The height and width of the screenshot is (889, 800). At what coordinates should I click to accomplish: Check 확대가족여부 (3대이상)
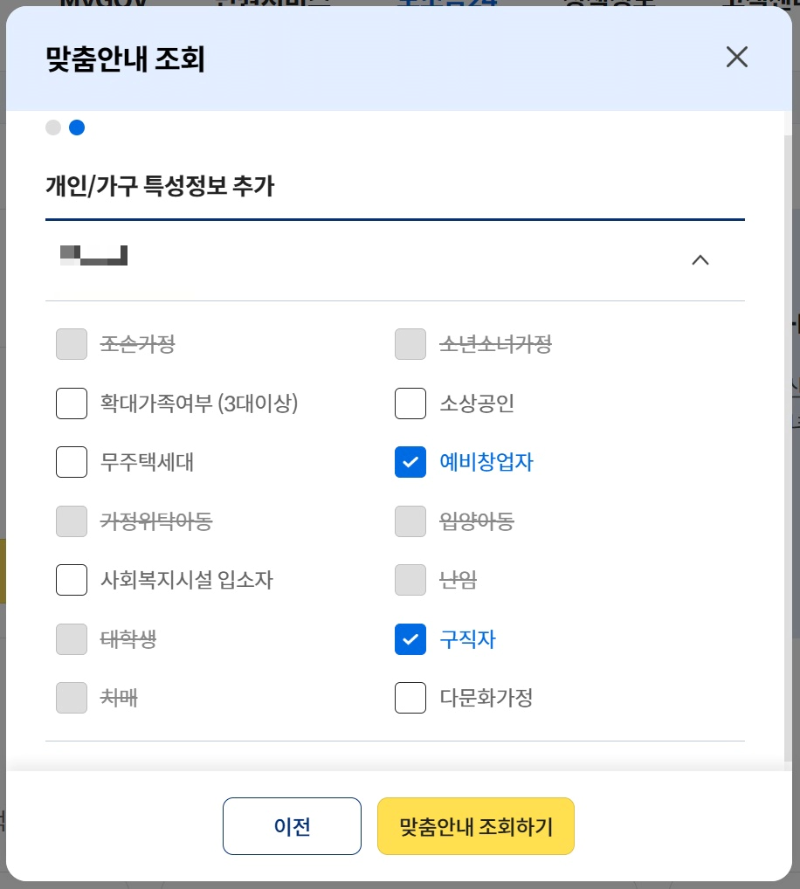(x=71, y=403)
